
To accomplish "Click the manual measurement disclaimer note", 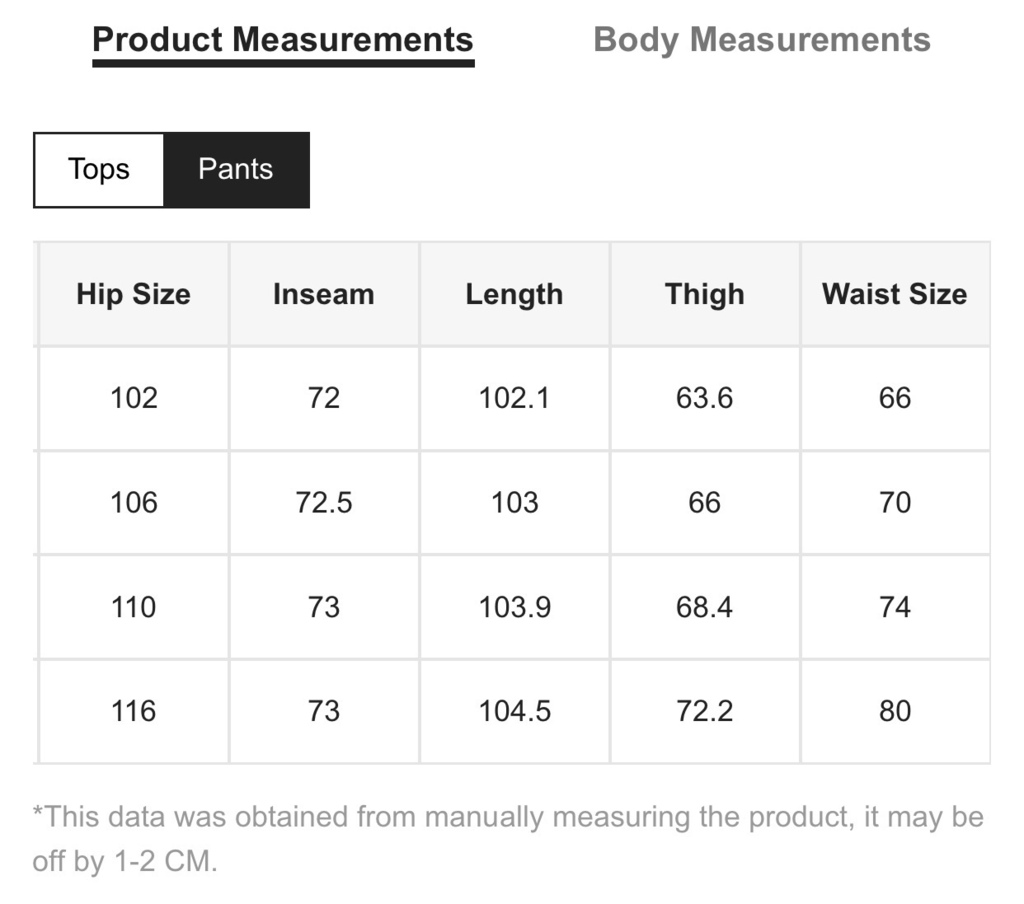I will click(508, 839).
